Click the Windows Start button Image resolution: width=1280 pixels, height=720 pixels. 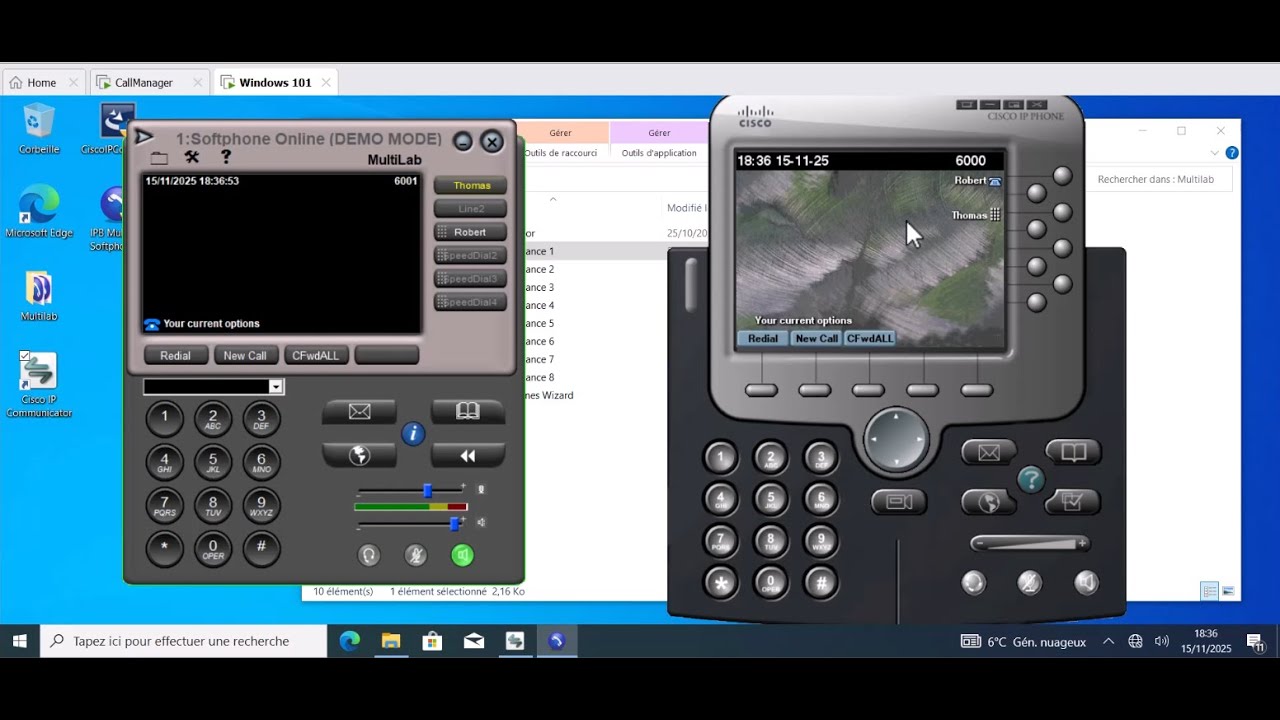coord(20,641)
